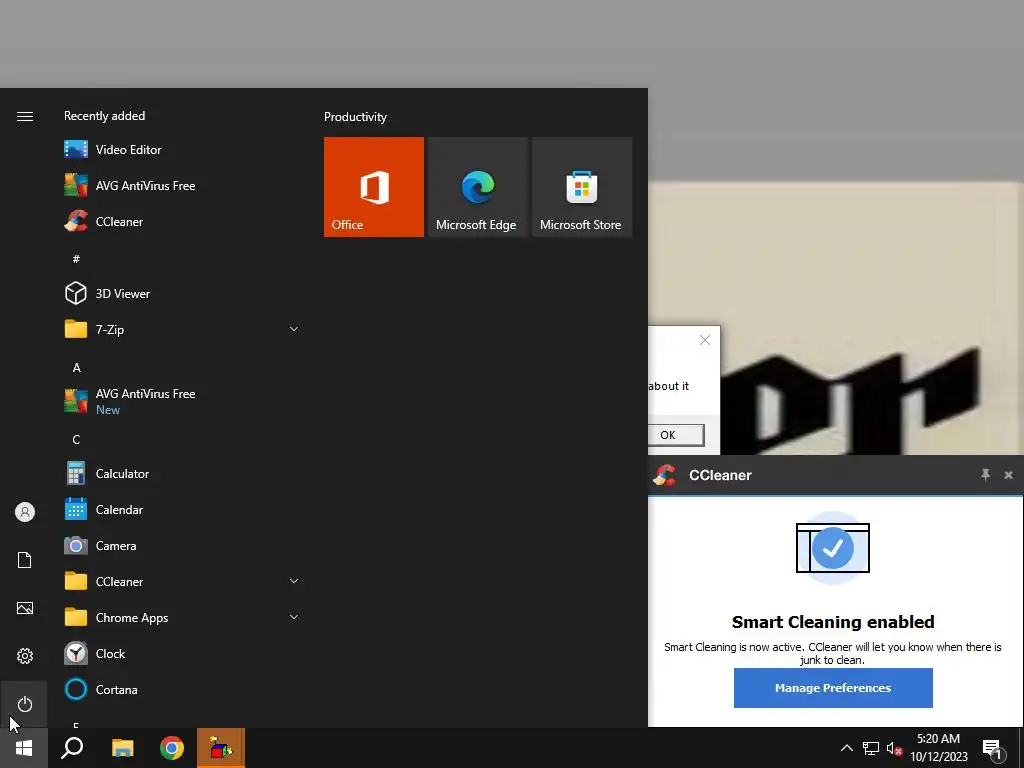The image size is (1024, 768).
Task: Open Clock app
Action: pyautogui.click(x=183, y=653)
